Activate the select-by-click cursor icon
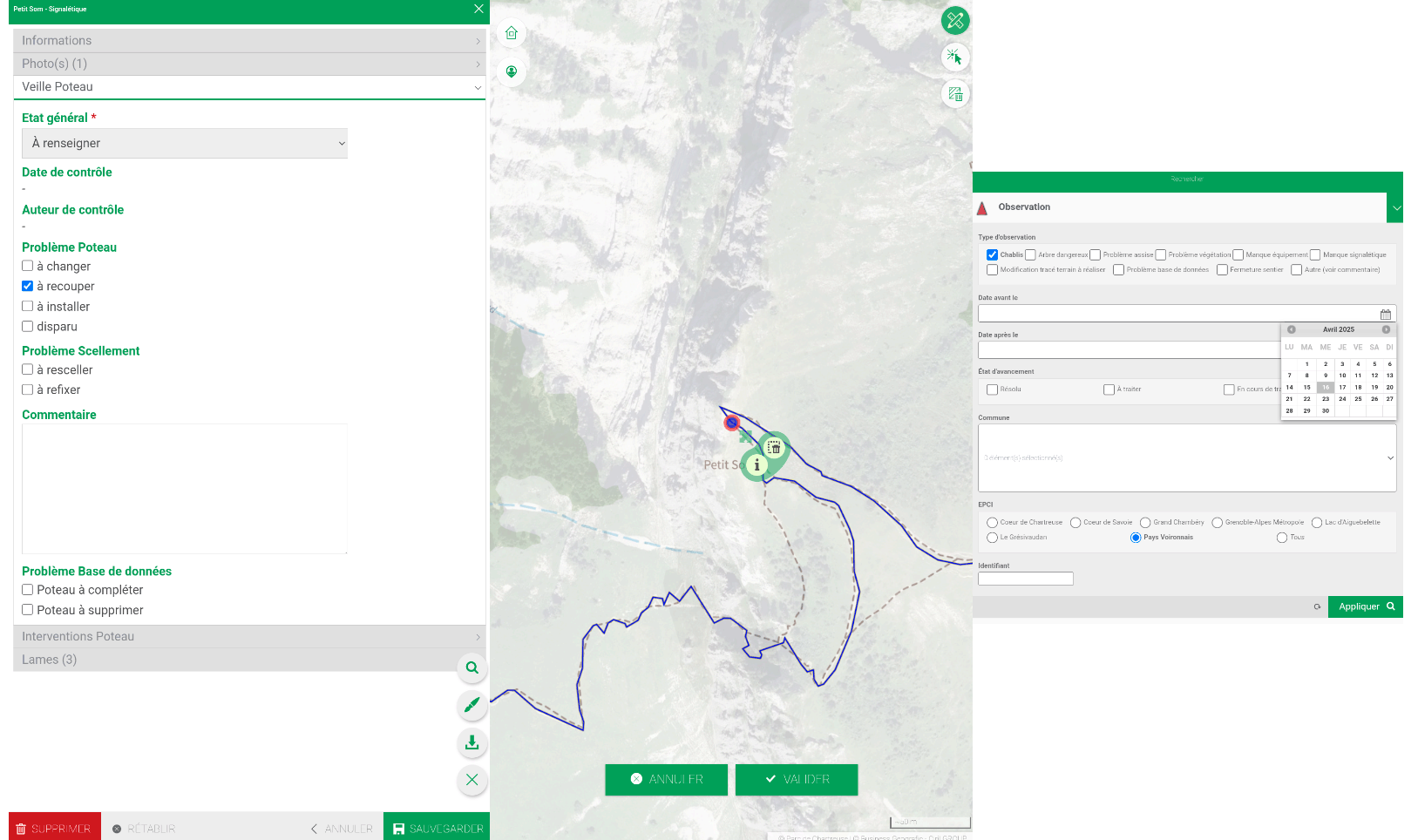 click(x=955, y=58)
